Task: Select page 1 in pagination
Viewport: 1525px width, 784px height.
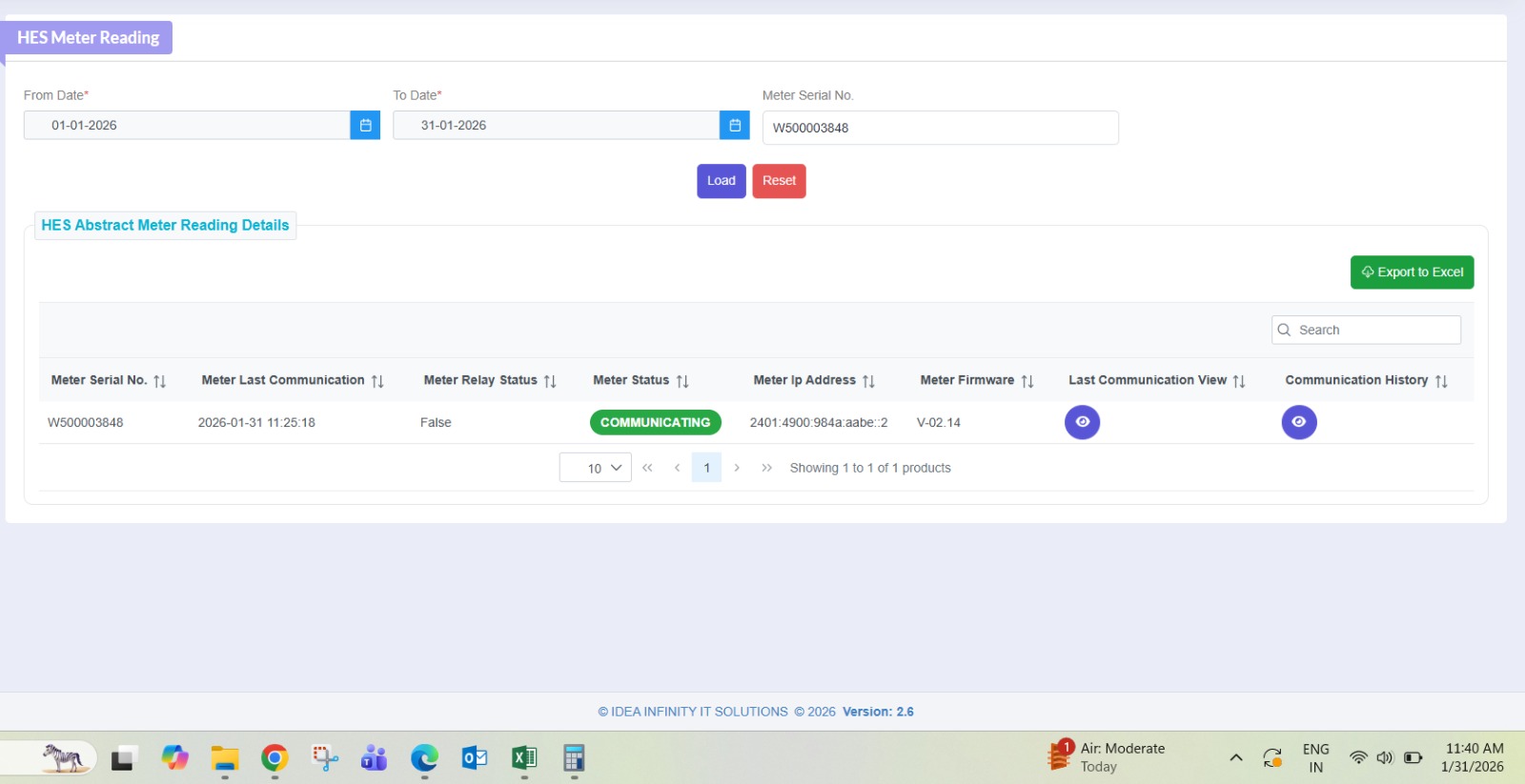Action: (x=706, y=468)
